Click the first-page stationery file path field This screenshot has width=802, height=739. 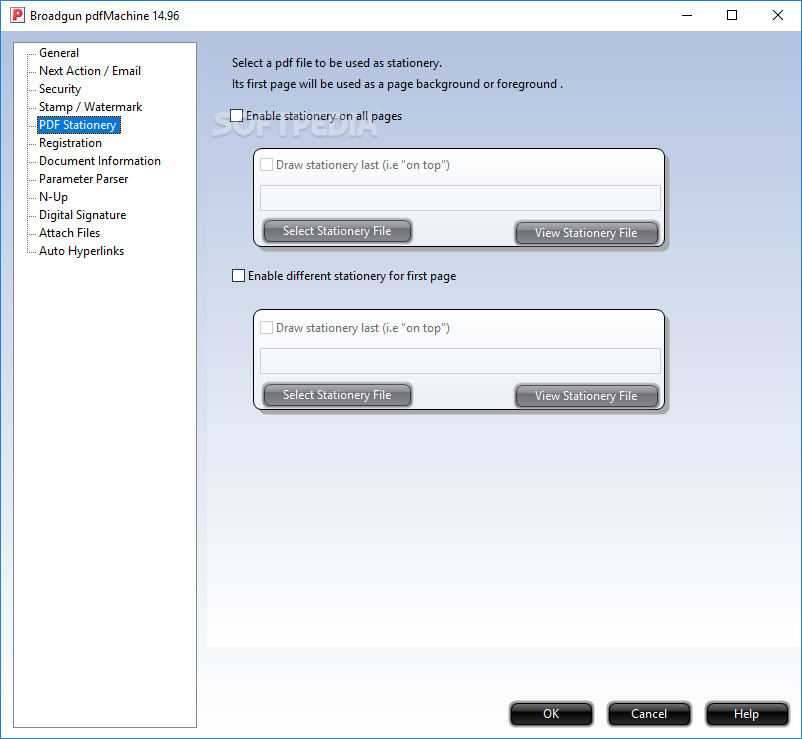[x=460, y=361]
